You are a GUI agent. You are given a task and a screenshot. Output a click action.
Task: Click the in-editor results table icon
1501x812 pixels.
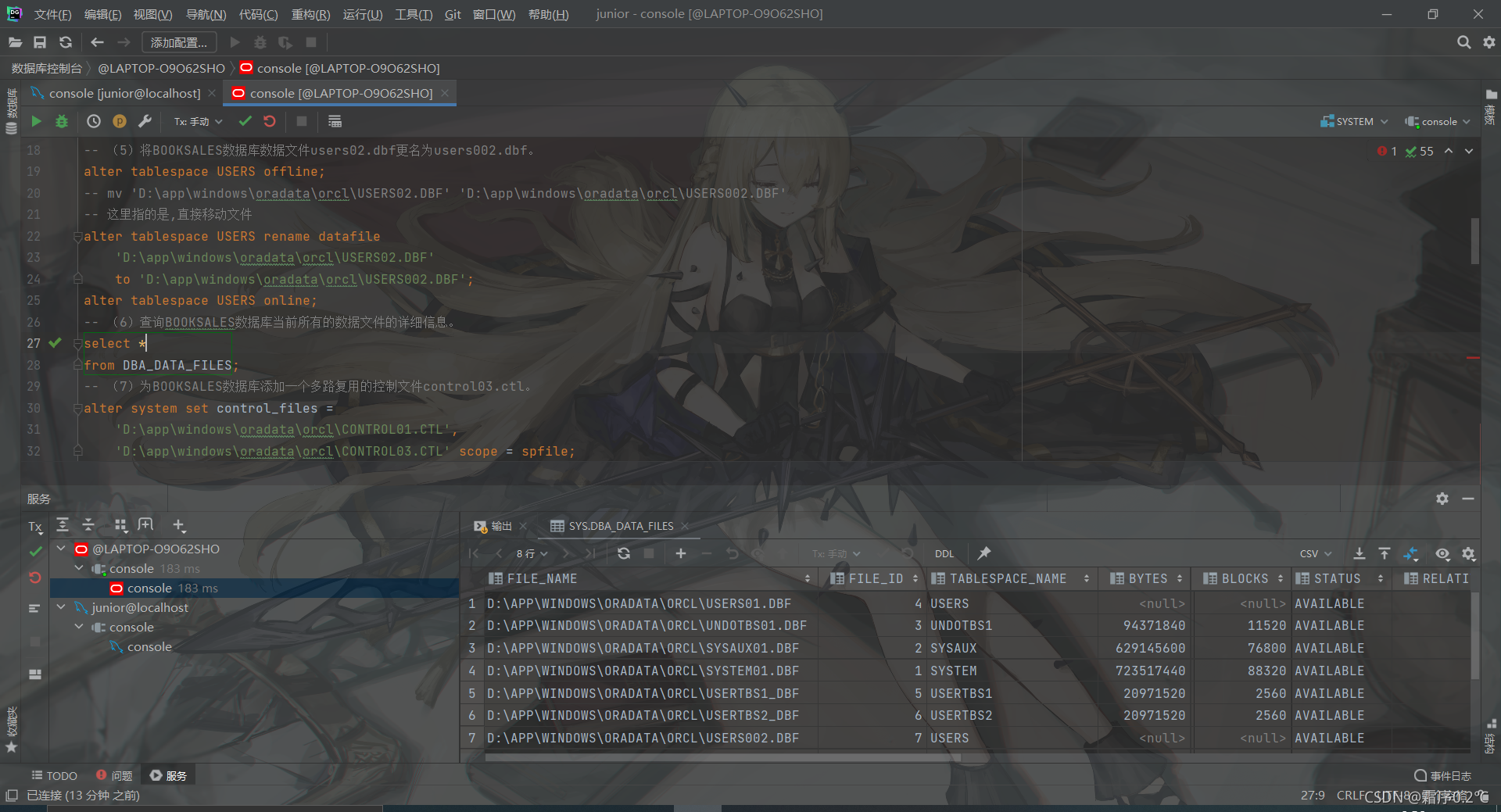(x=335, y=121)
